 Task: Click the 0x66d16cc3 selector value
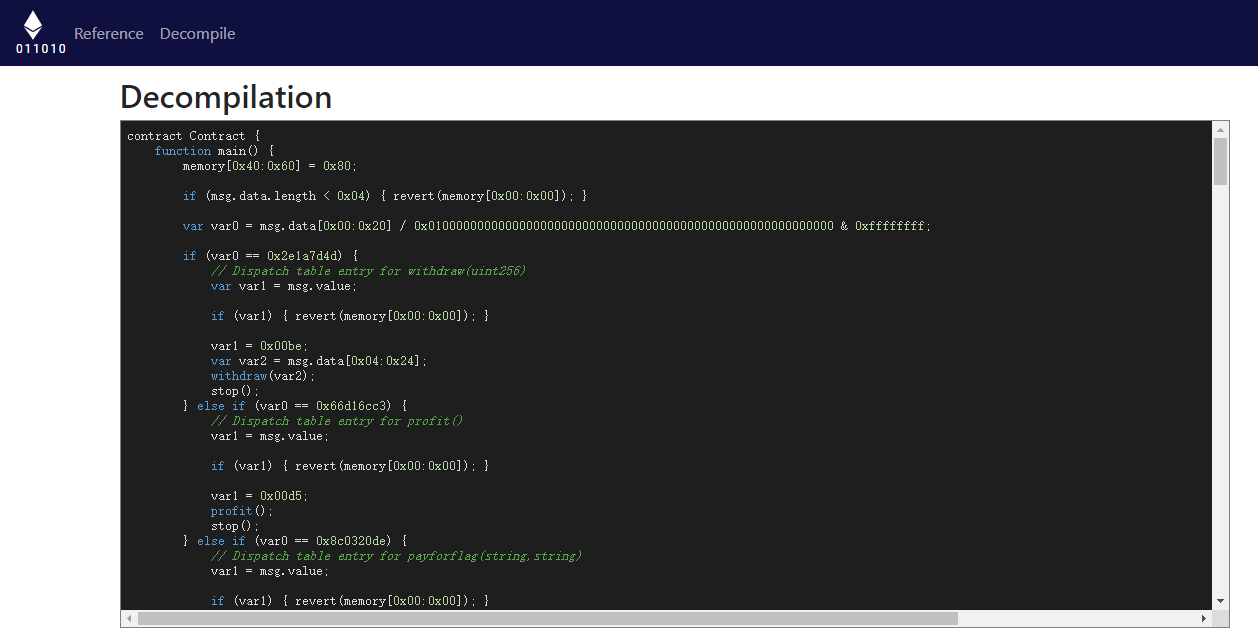[352, 406]
